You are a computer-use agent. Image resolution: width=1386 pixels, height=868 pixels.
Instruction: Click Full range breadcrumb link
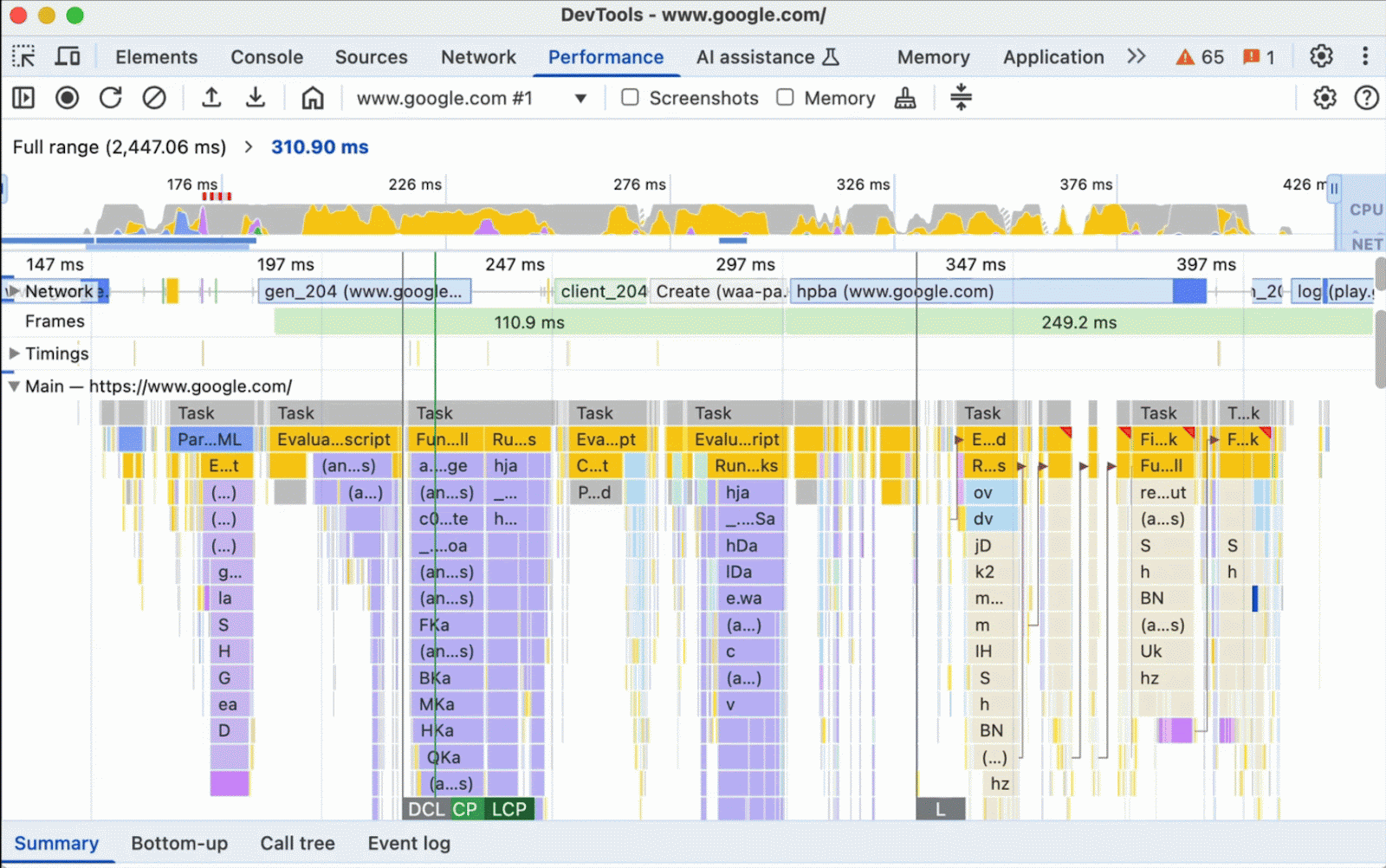click(120, 147)
